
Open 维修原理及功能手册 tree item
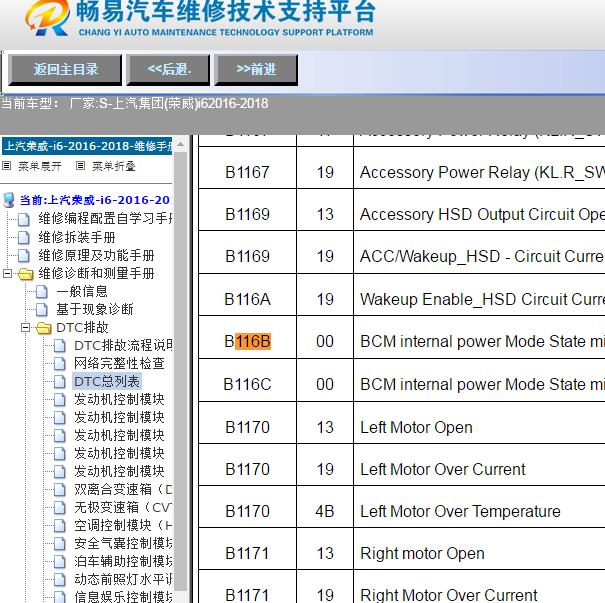click(96, 255)
